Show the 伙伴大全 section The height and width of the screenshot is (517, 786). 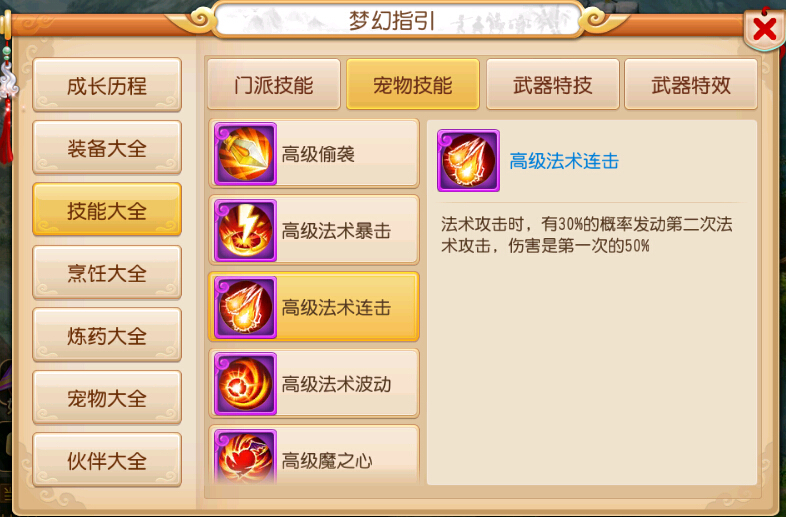click(107, 460)
